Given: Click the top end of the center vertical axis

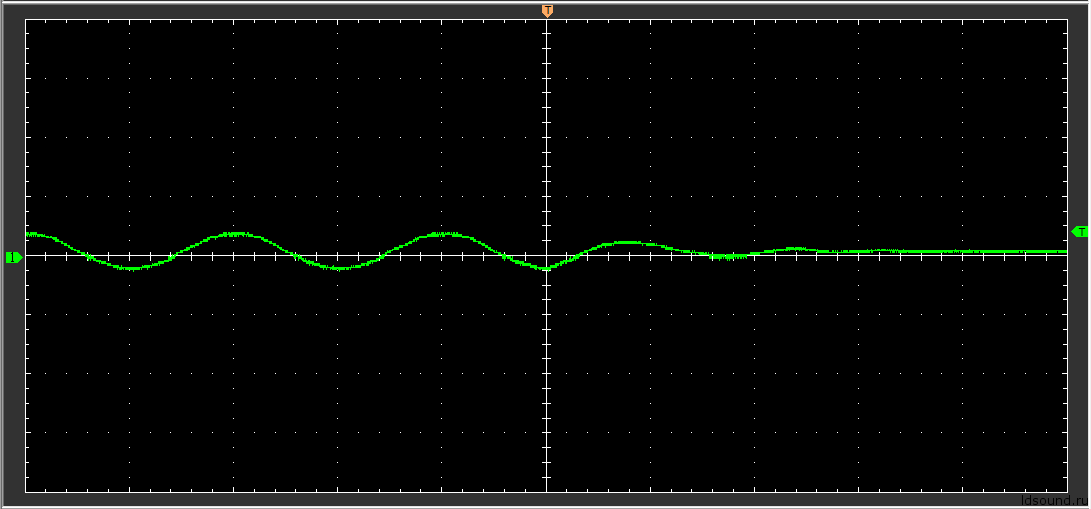Looking at the screenshot, I should 546,21.
